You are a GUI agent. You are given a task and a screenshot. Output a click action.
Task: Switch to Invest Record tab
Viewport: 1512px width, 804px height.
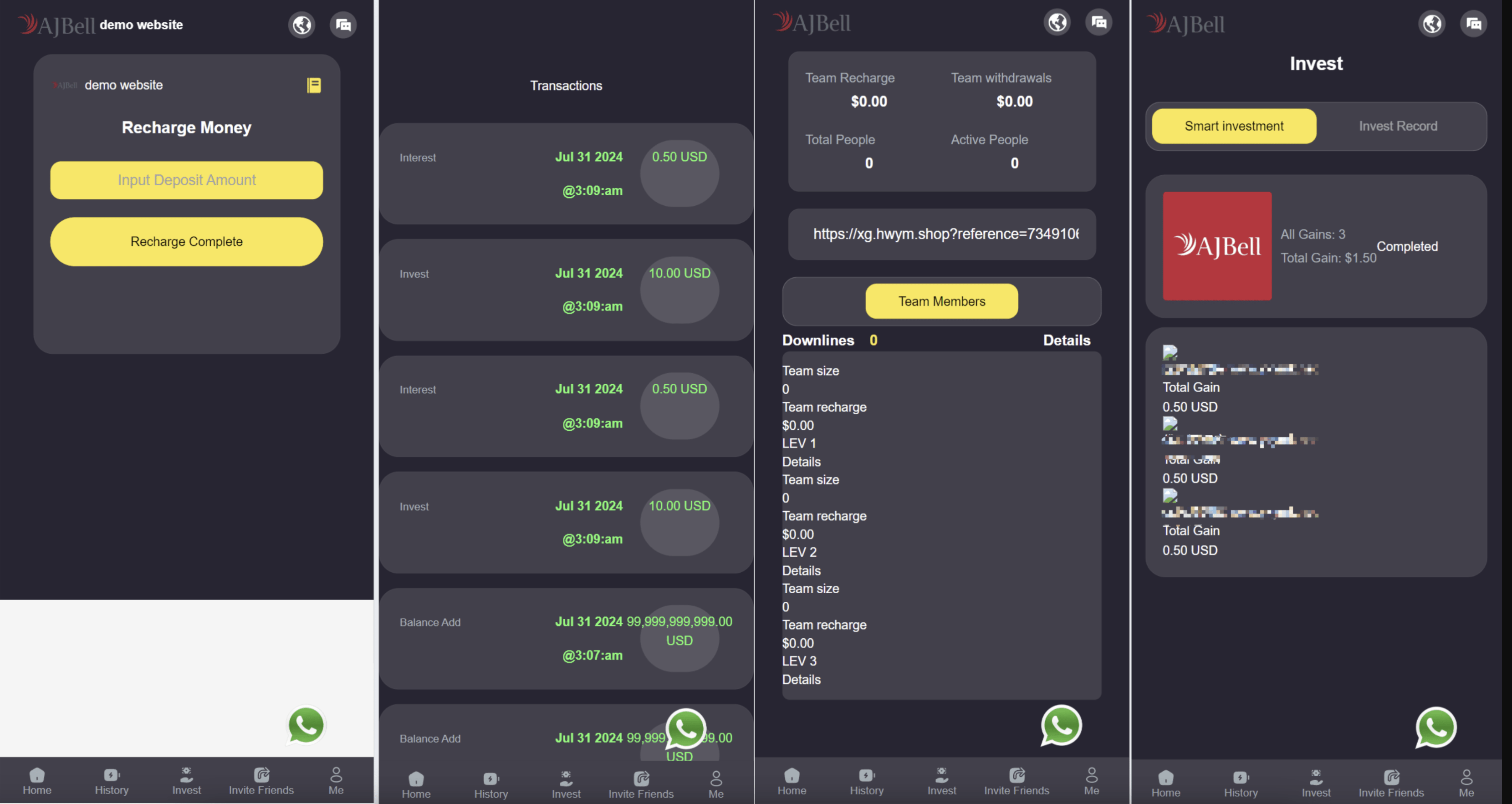1397,126
